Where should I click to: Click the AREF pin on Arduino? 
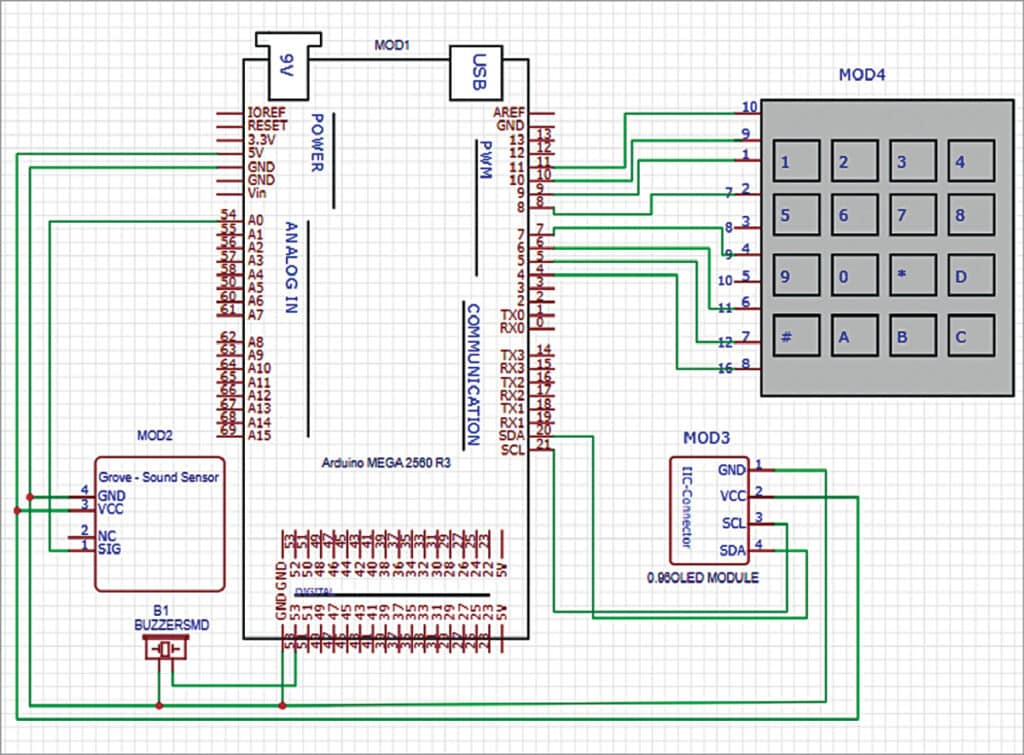point(510,113)
